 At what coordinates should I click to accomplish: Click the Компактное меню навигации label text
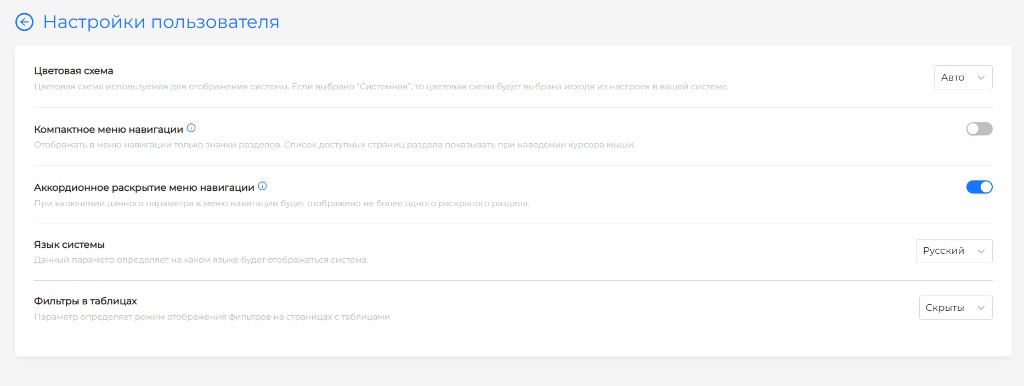[x=108, y=129]
